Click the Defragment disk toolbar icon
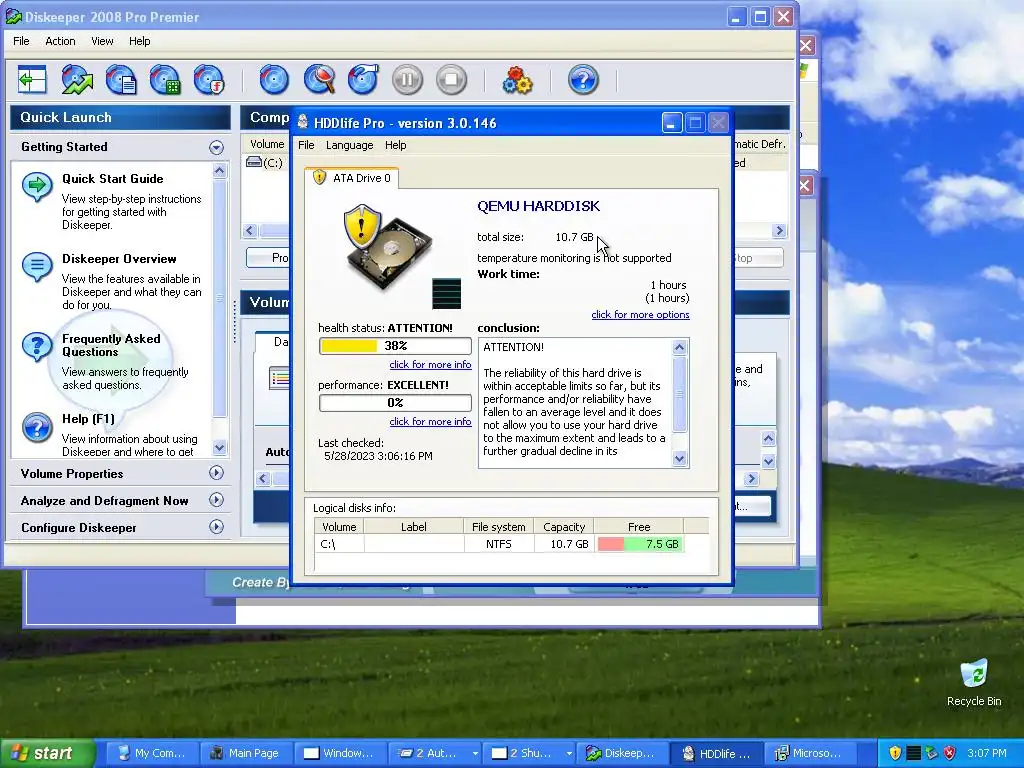Image resolution: width=1024 pixels, height=768 pixels. [363, 80]
